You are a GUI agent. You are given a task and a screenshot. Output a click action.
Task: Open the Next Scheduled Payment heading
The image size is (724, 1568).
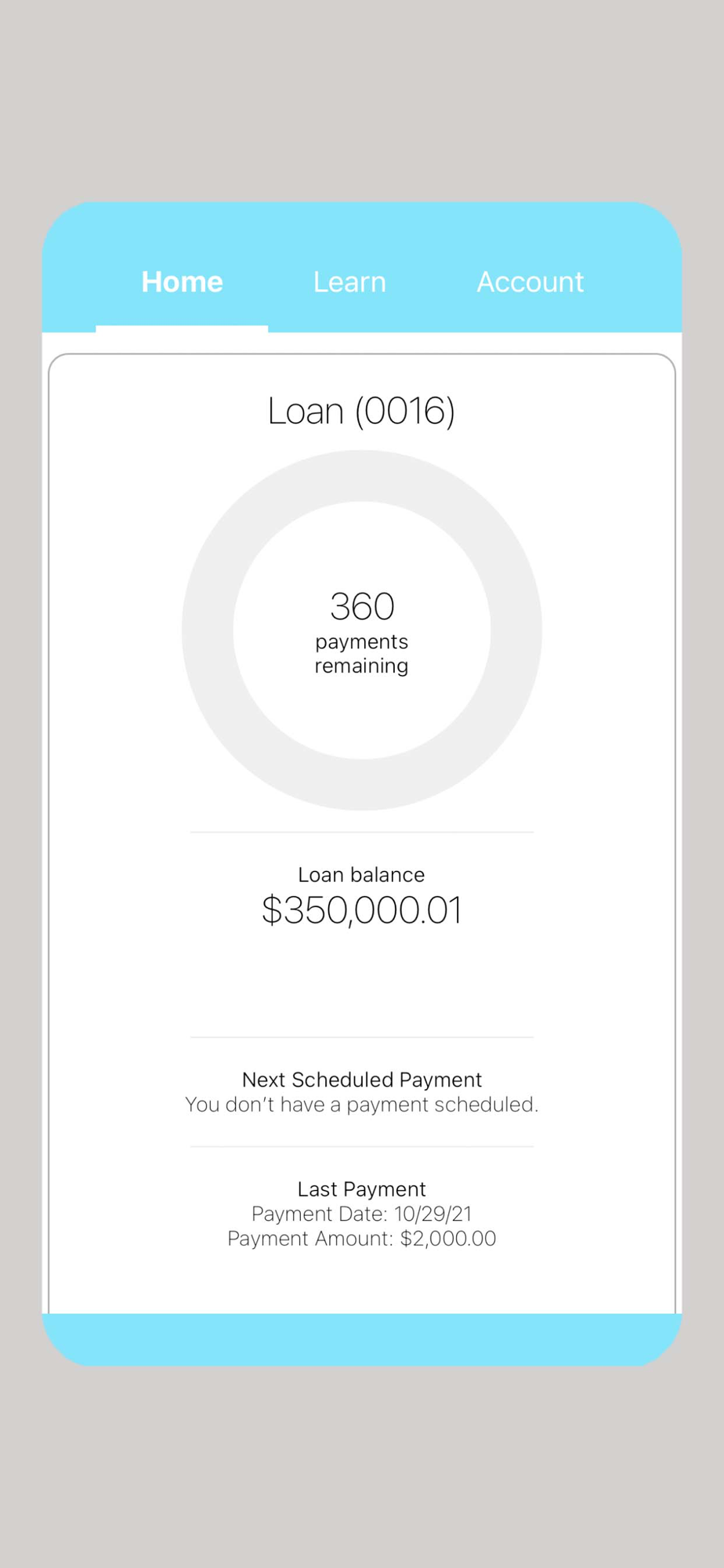(x=361, y=1080)
